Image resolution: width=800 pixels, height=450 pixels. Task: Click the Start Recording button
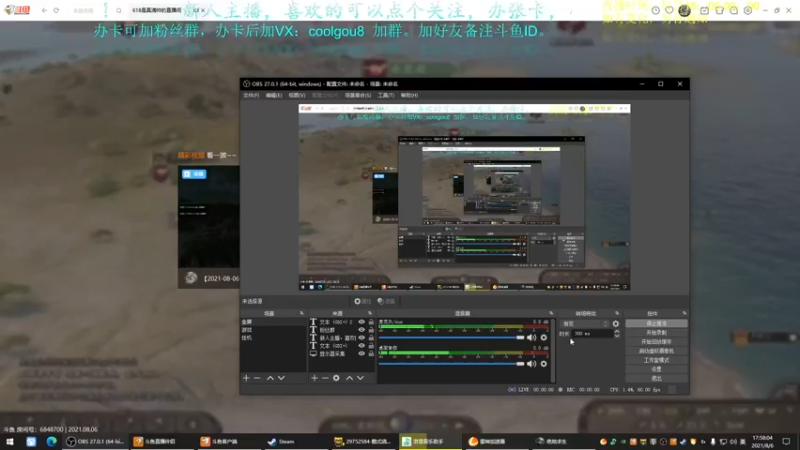(656, 333)
